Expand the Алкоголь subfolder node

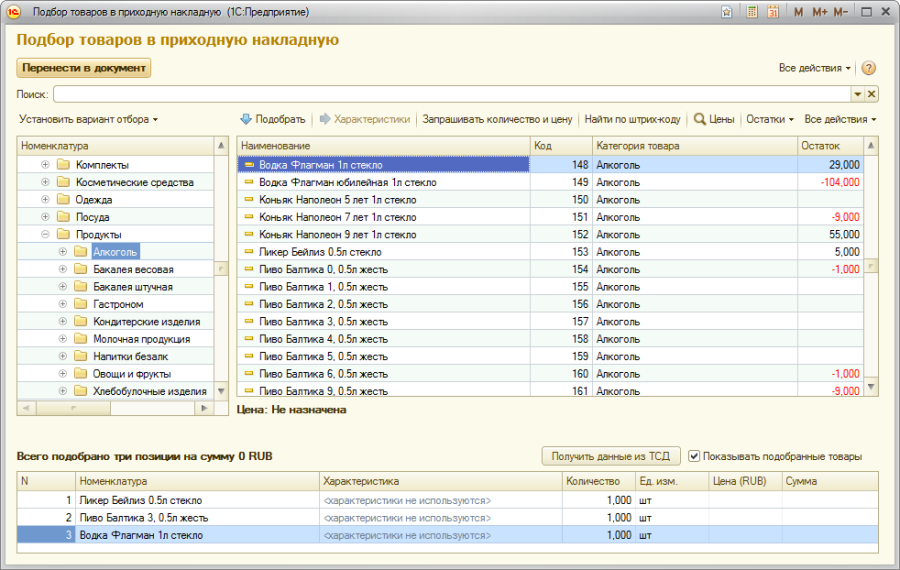(63, 252)
